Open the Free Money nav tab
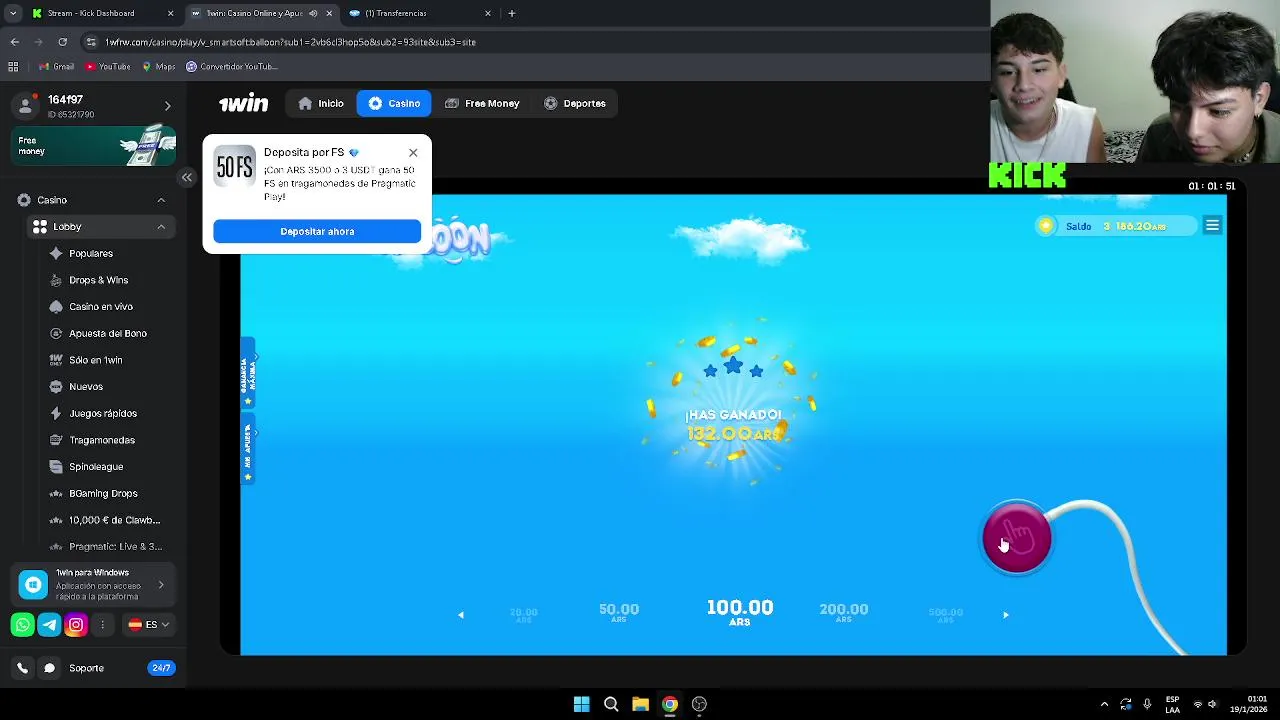The height and width of the screenshot is (720, 1280). pyautogui.click(x=482, y=103)
